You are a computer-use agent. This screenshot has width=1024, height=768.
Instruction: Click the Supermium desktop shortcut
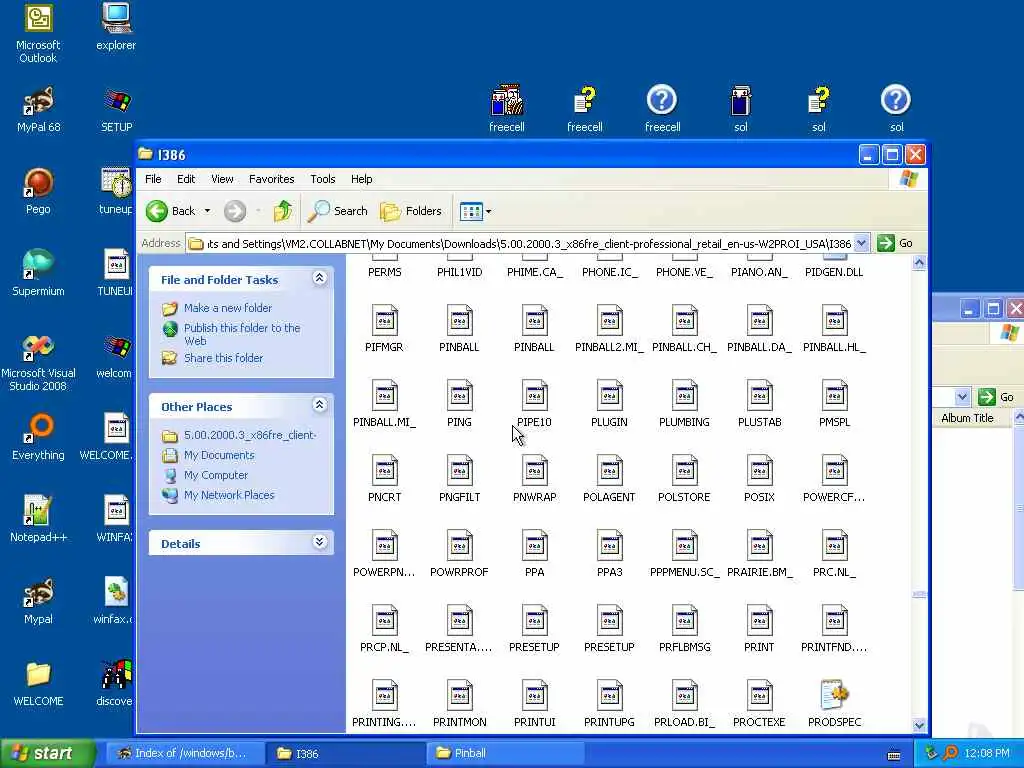click(39, 273)
